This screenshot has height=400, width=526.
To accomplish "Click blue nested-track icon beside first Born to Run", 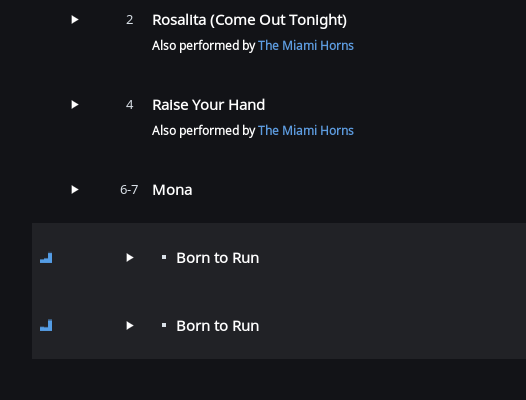I will tap(46, 258).
